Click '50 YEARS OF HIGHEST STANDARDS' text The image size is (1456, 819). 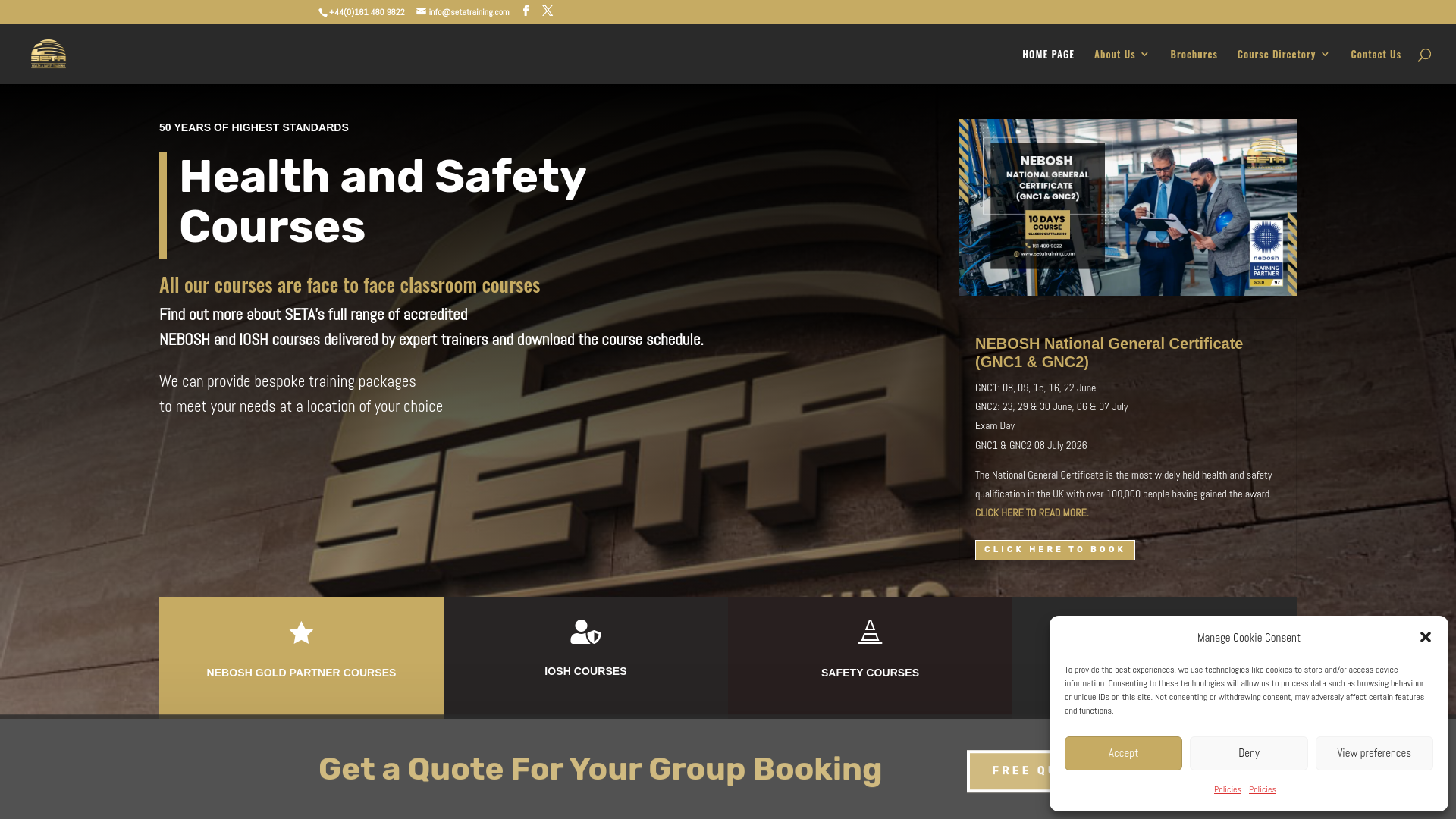[254, 127]
